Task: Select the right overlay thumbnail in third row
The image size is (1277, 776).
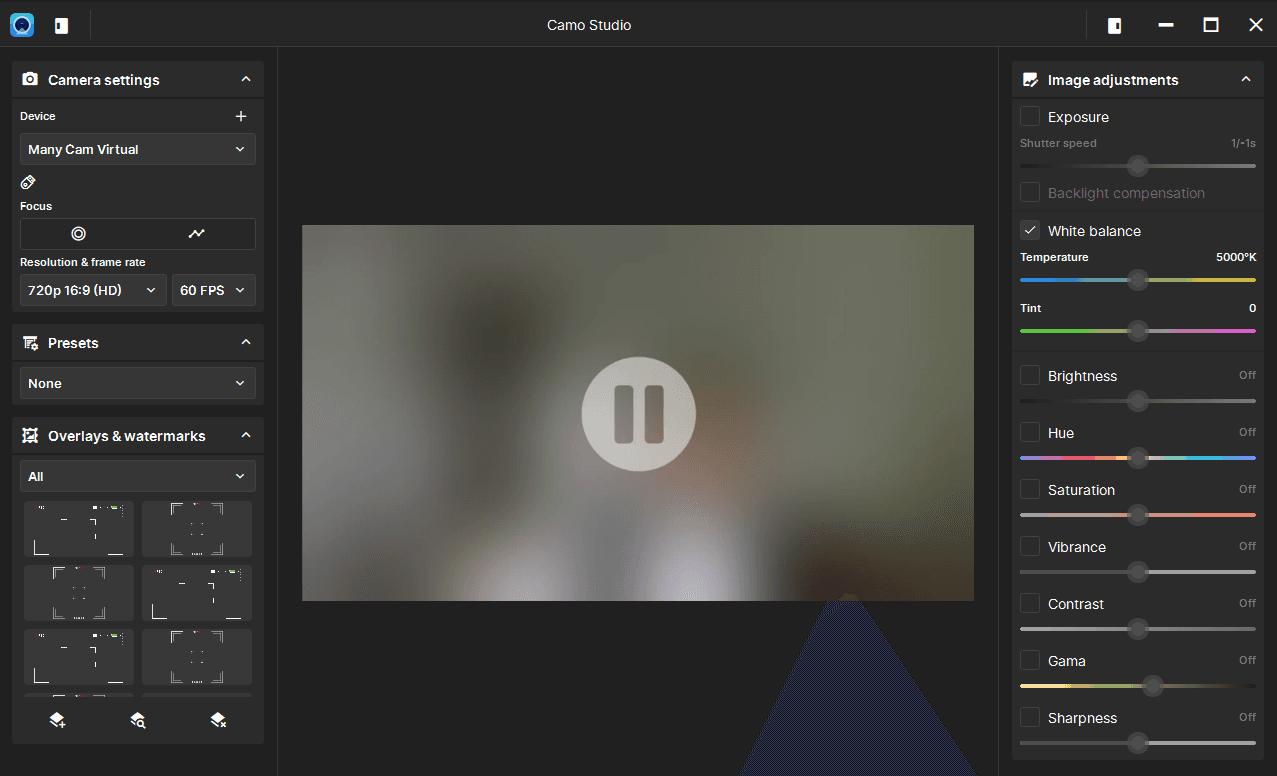Action: click(197, 657)
